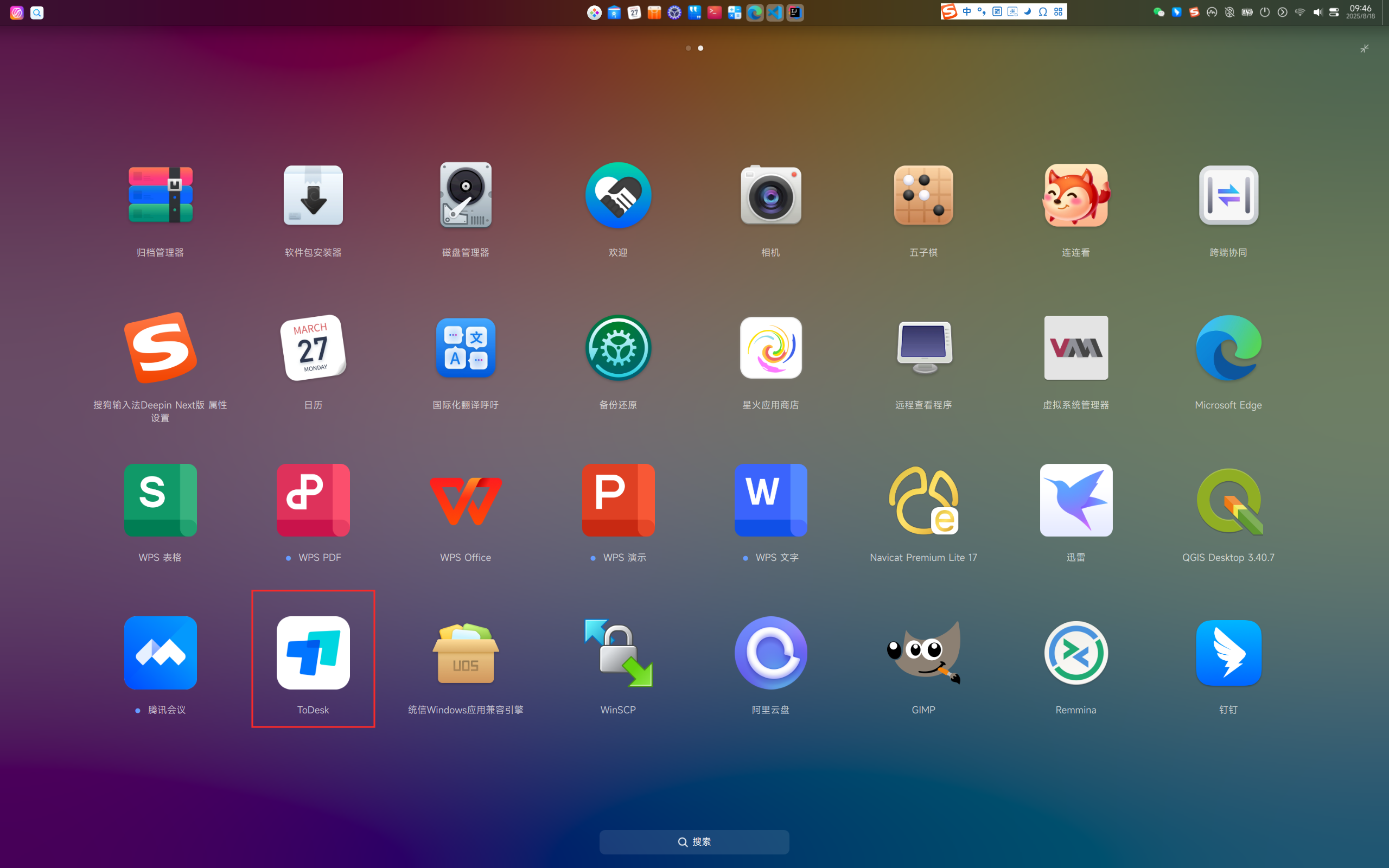The image size is (1389, 868).
Task: Open the 相机 camera app
Action: pyautogui.click(x=770, y=195)
